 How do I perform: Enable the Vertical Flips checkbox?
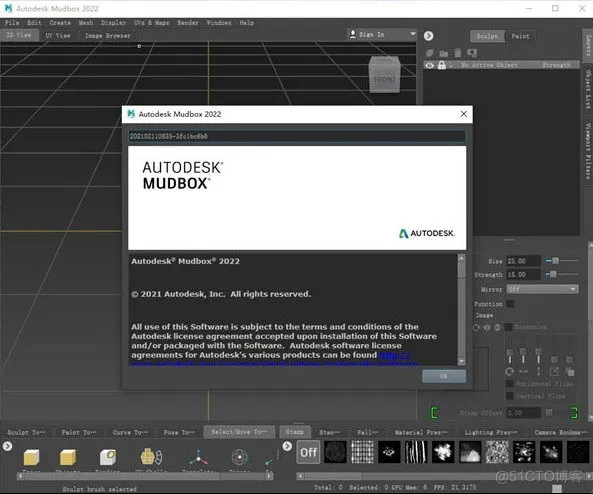click(x=509, y=396)
